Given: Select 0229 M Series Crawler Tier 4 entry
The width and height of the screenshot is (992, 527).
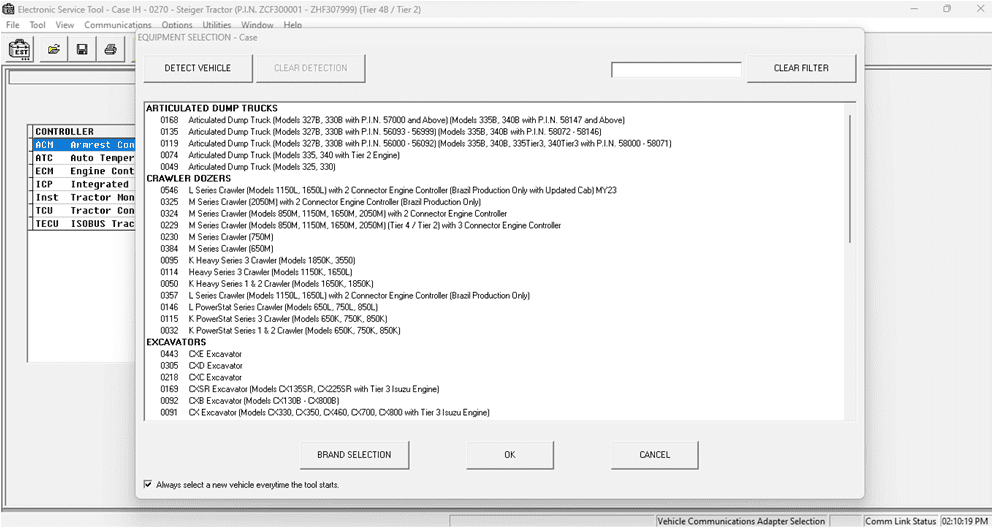Looking at the screenshot, I should [360, 225].
